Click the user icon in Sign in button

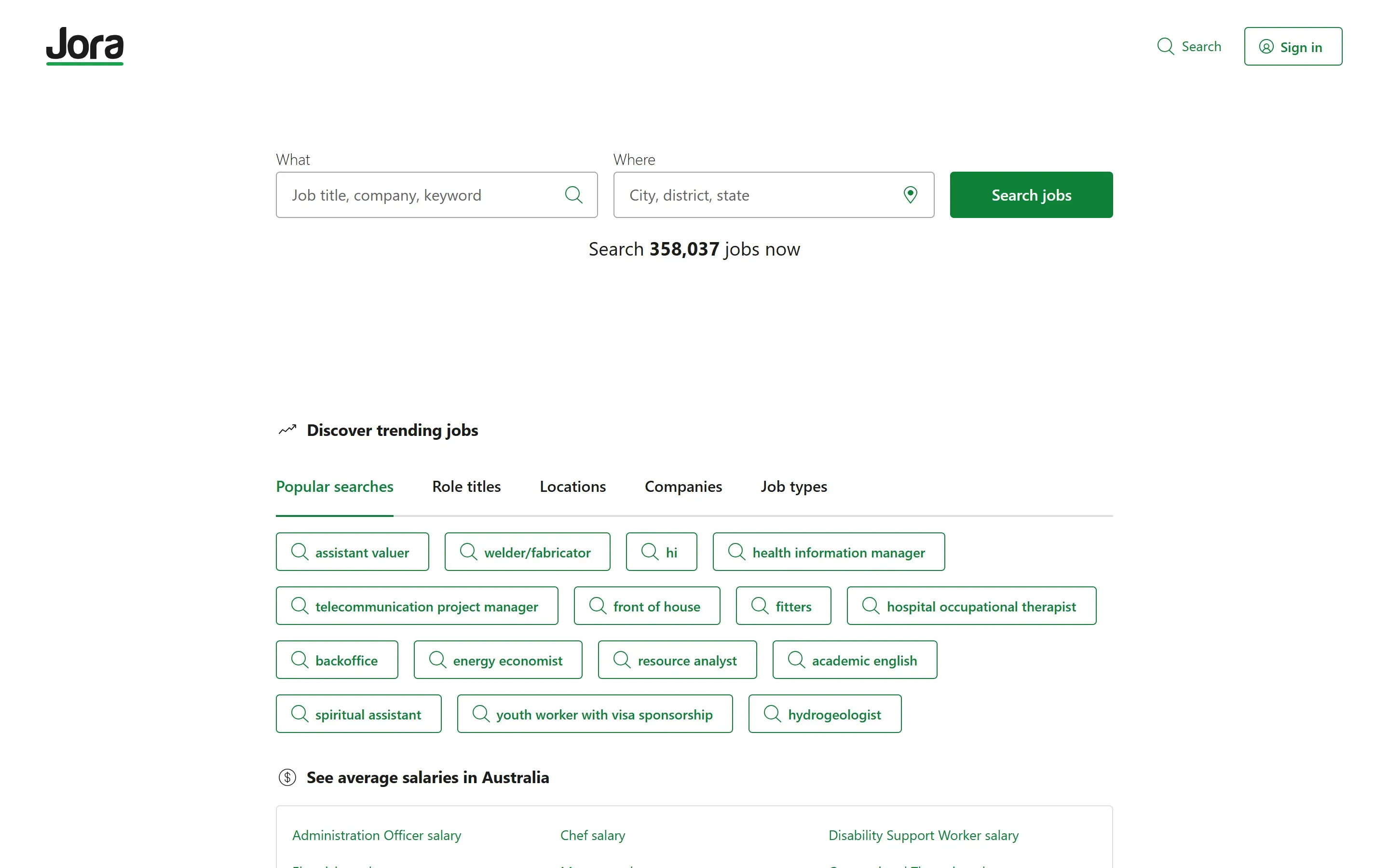click(1266, 46)
